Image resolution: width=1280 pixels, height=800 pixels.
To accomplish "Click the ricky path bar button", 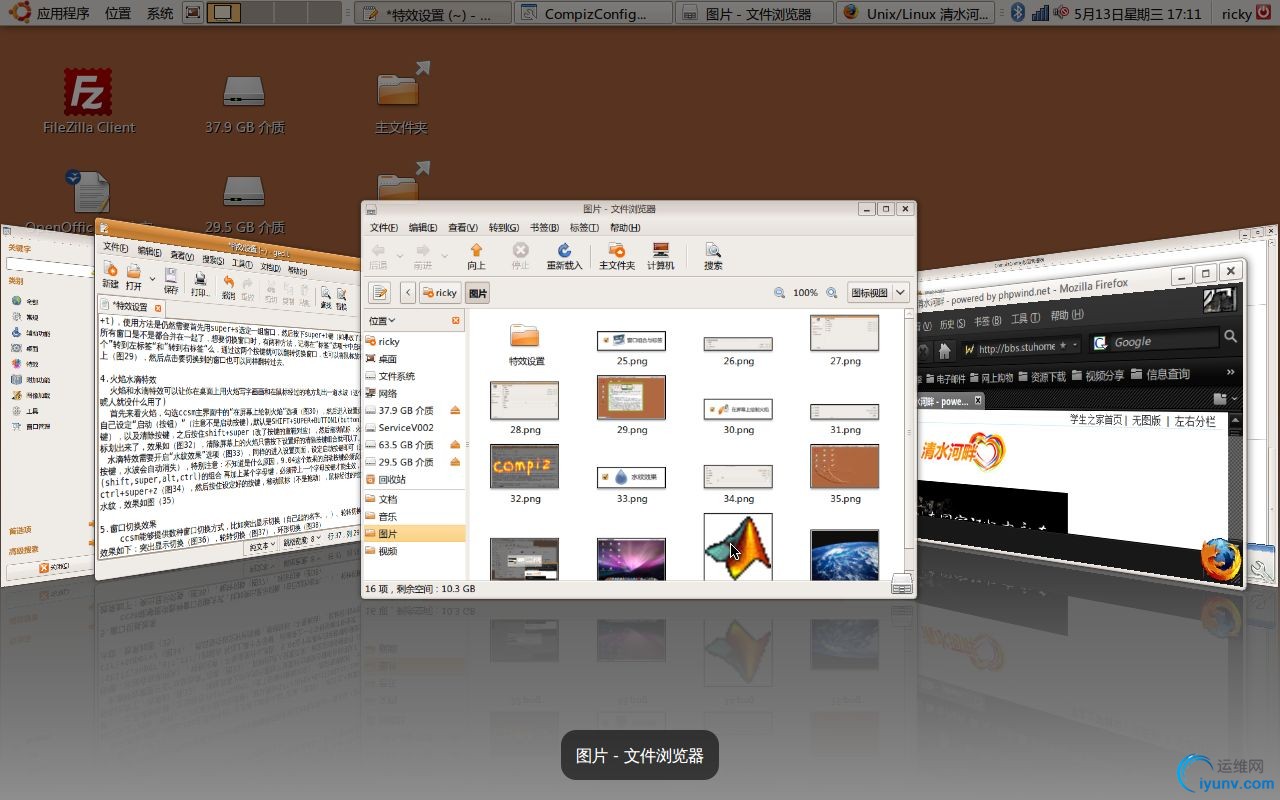I will click(439, 292).
